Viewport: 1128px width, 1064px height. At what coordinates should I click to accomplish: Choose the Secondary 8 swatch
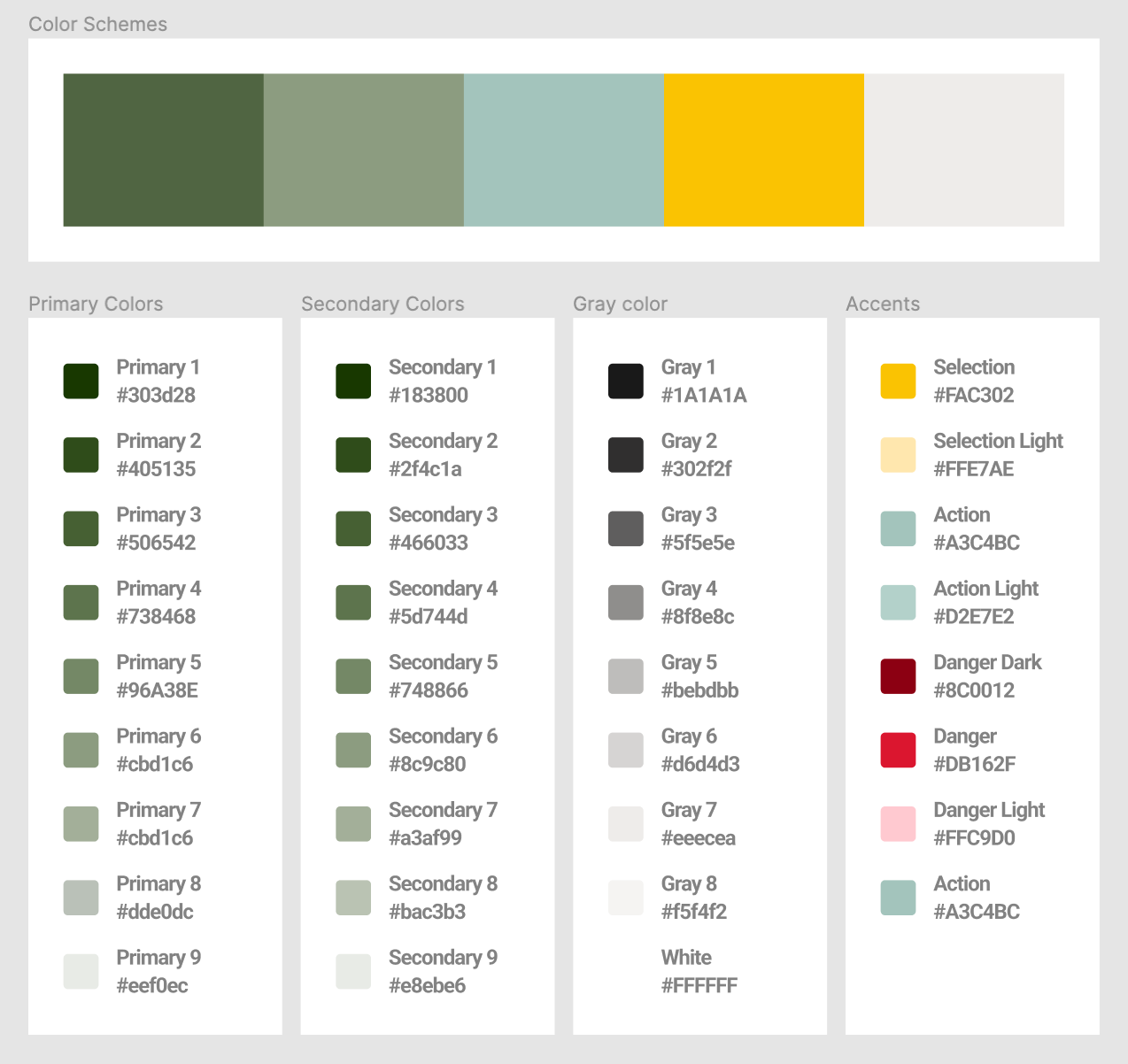click(x=353, y=898)
